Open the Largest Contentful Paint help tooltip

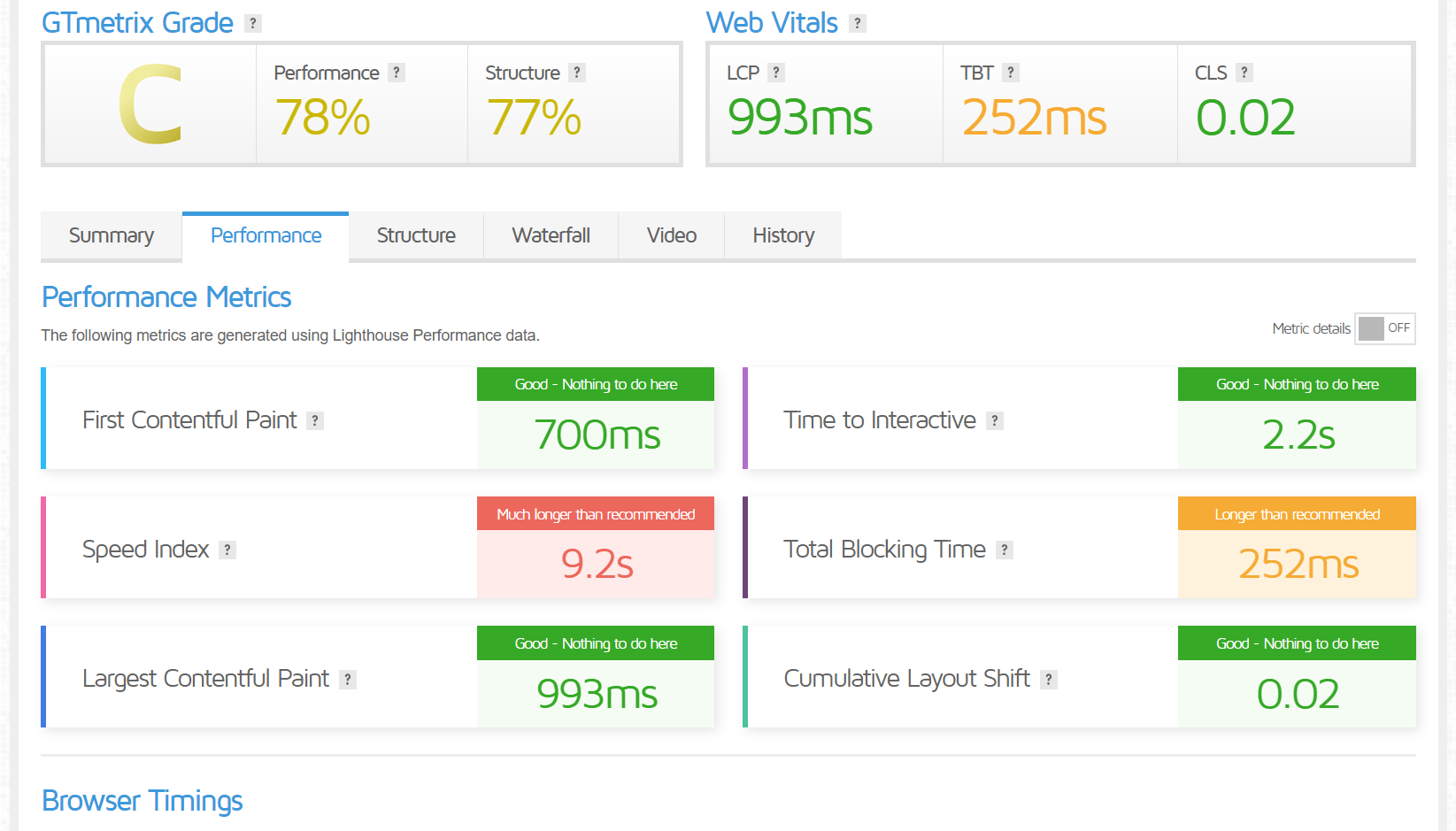click(x=349, y=679)
